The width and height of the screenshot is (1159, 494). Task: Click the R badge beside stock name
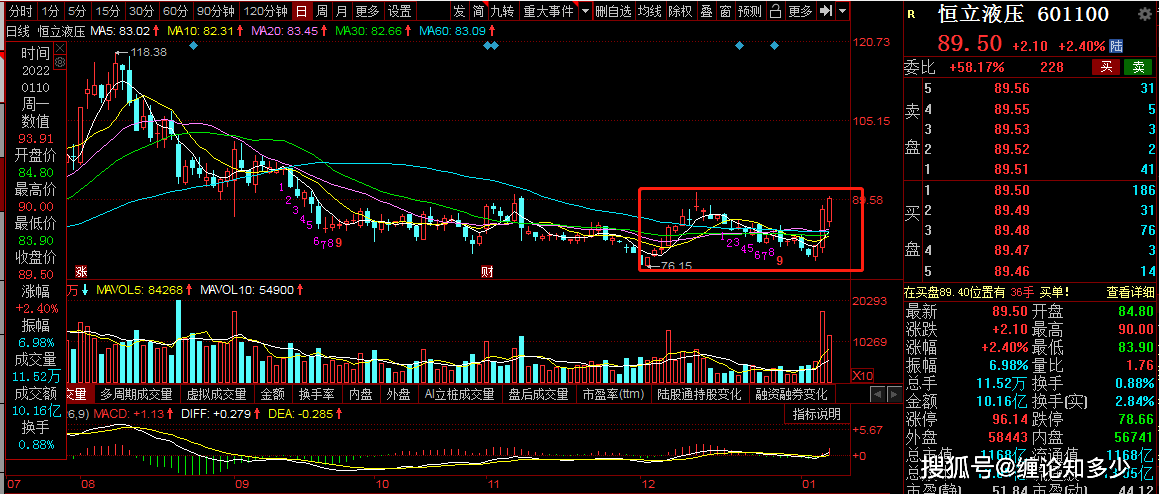[910, 14]
